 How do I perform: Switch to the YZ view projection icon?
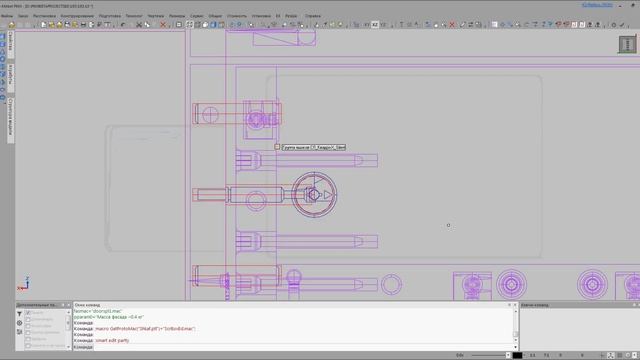pyautogui.click(x=383, y=25)
